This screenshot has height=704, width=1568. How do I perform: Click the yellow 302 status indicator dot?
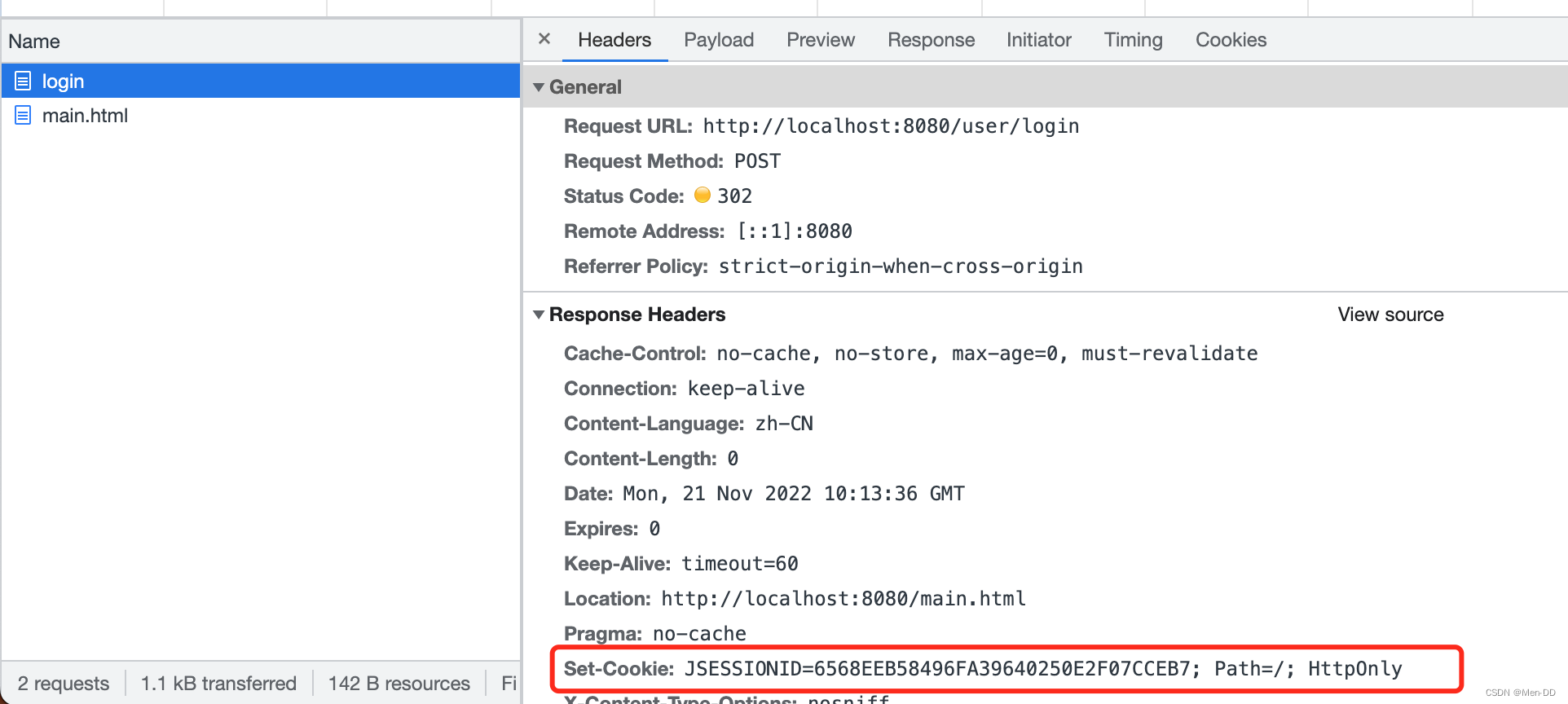coord(702,195)
